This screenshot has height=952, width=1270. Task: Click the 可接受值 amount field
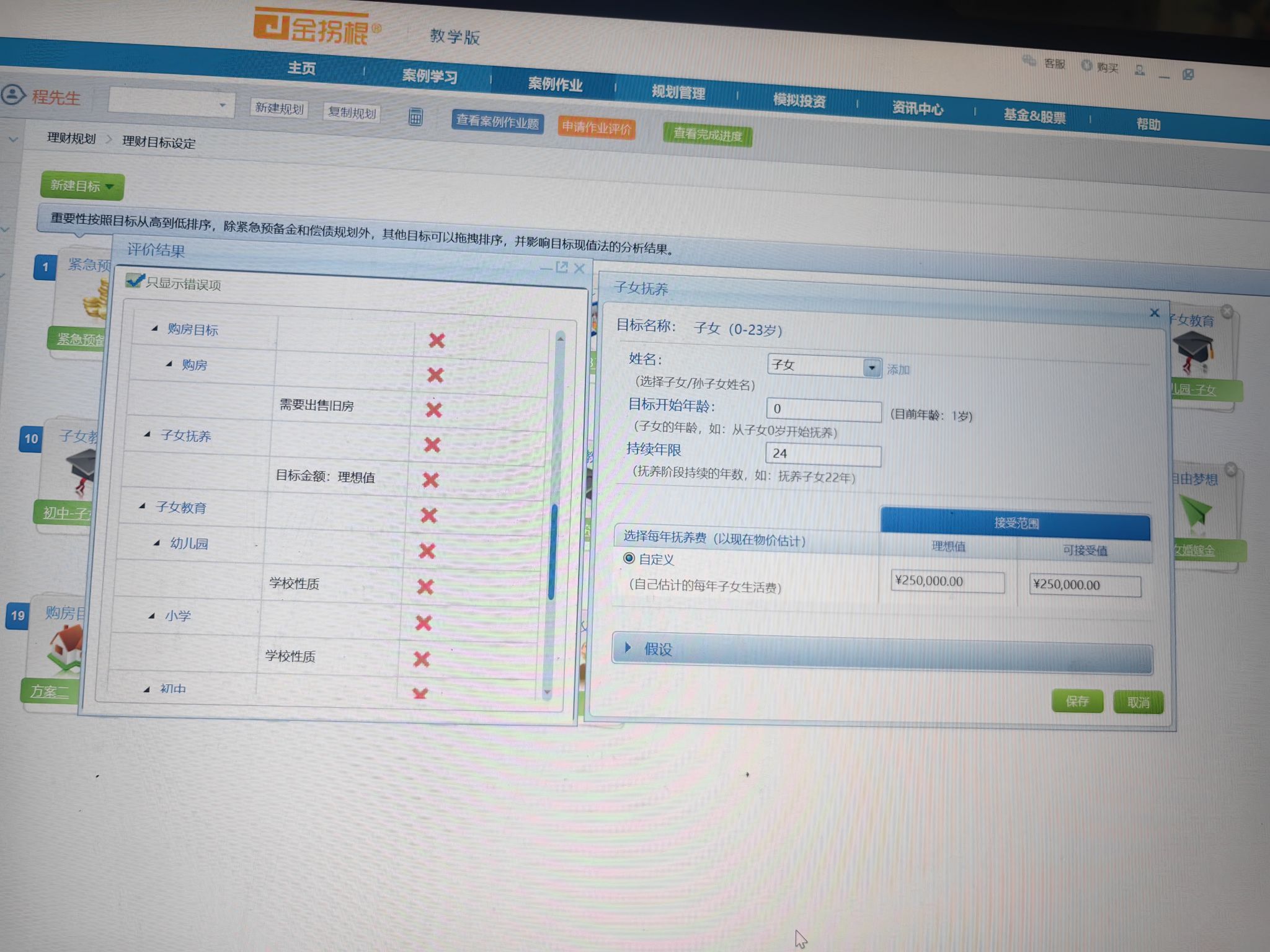click(1085, 585)
